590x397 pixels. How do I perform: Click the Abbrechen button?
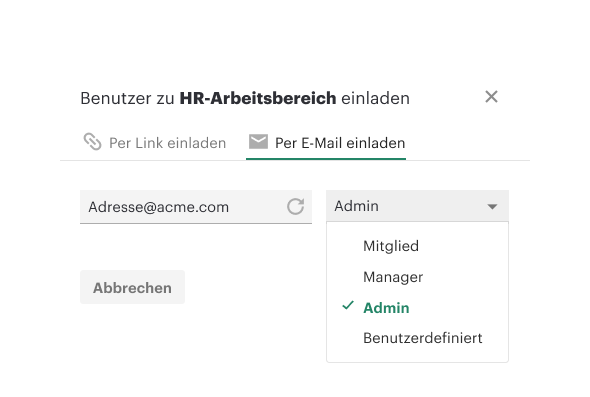pyautogui.click(x=132, y=287)
